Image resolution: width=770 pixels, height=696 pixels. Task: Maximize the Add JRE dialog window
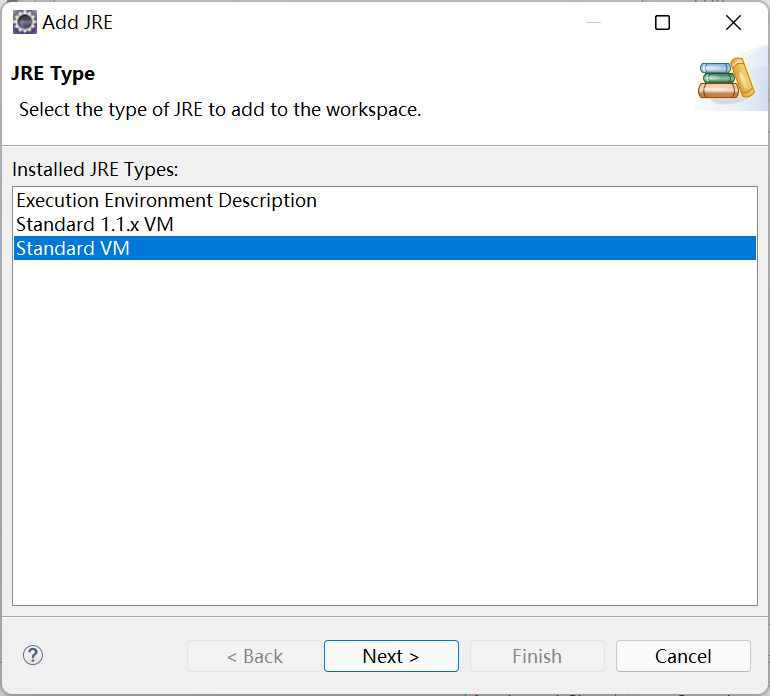point(662,23)
